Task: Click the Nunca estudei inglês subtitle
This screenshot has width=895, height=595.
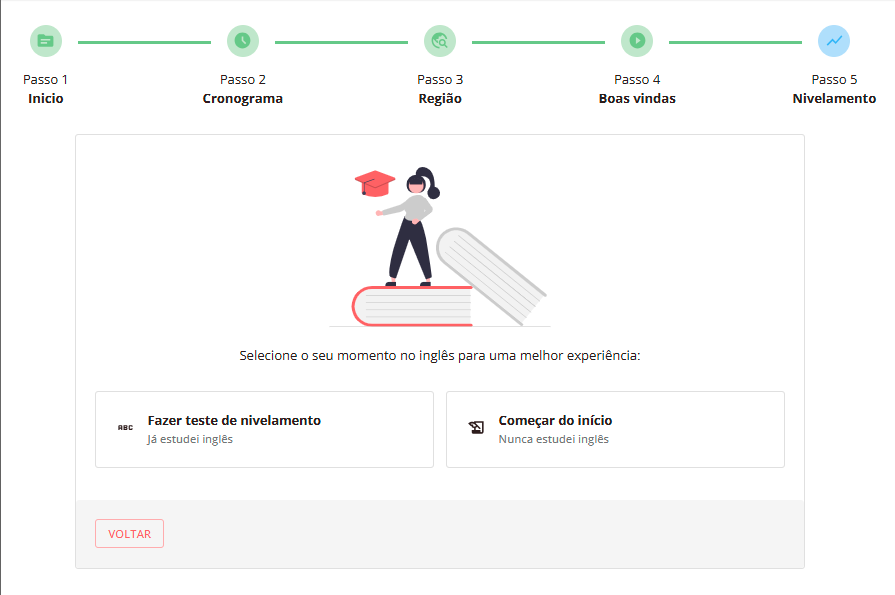Action: point(554,439)
